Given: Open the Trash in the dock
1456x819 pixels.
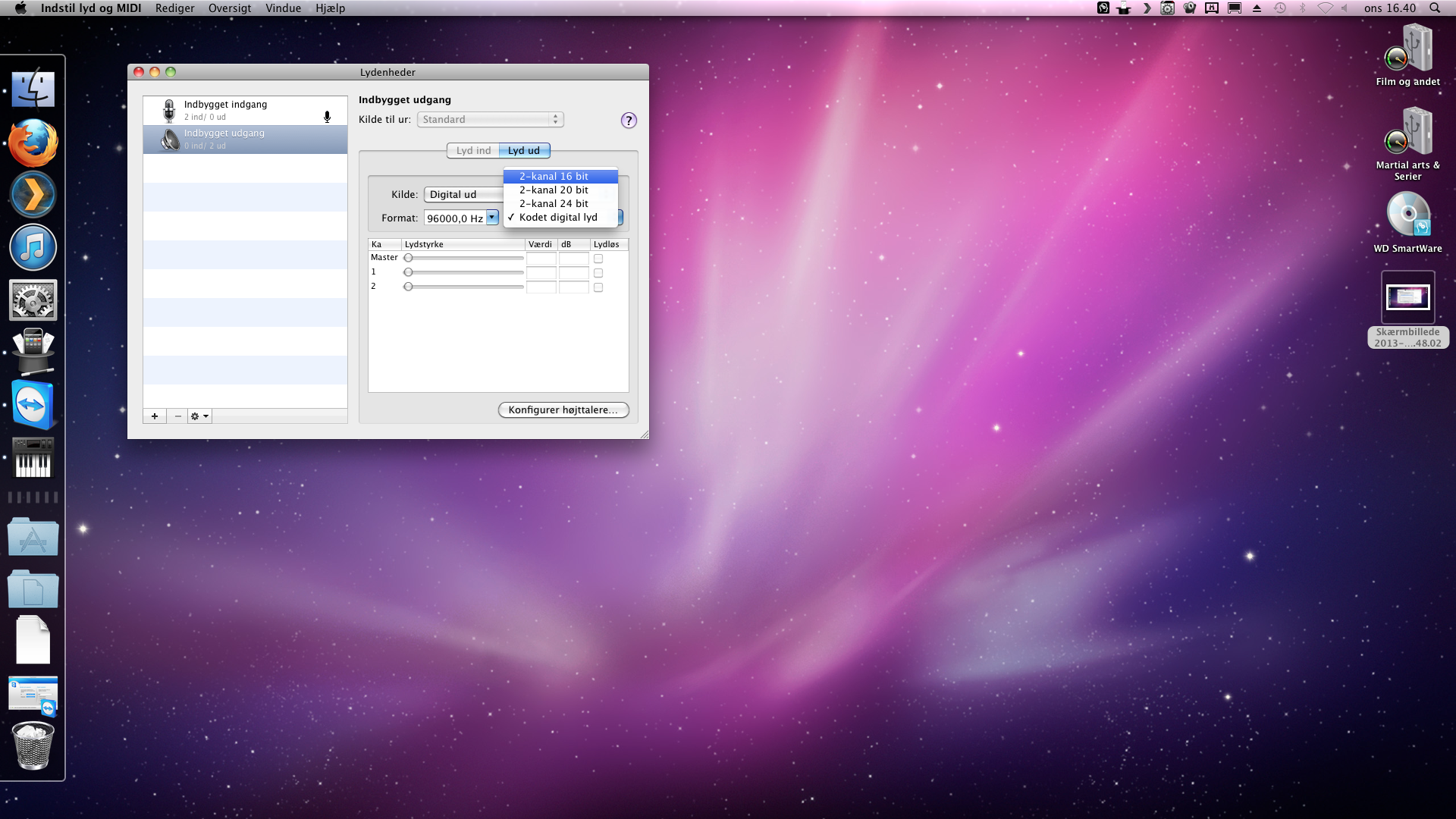Looking at the screenshot, I should click(x=33, y=745).
